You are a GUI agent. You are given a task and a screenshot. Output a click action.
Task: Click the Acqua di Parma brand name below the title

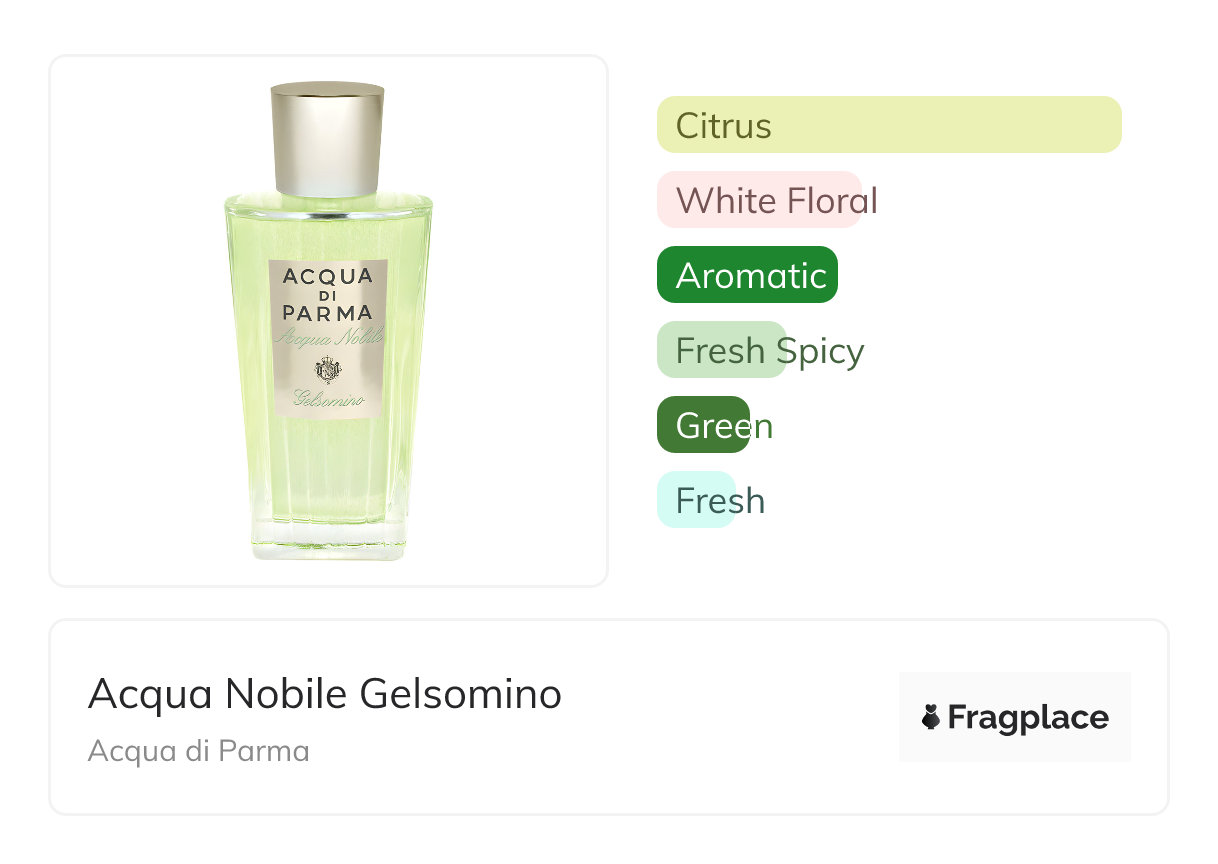coord(198,751)
